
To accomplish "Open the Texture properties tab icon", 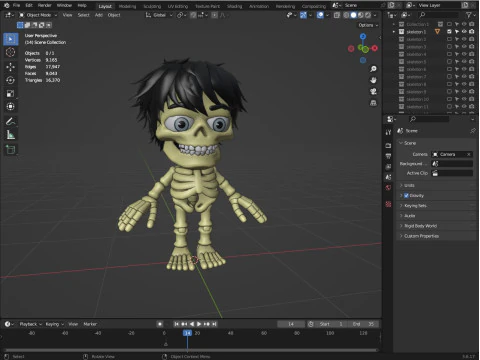I will pyautogui.click(x=388, y=204).
